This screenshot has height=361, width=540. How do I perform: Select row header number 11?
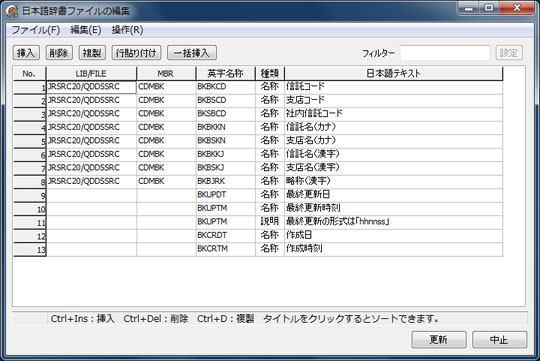click(30, 223)
